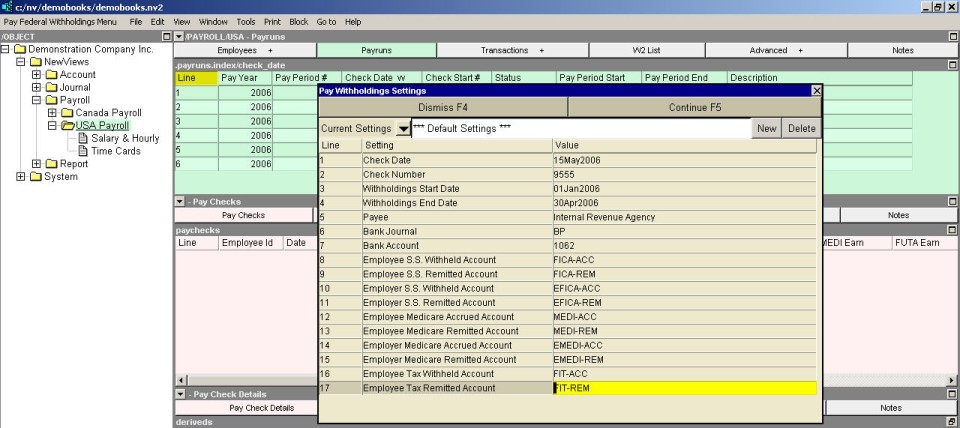Viewport: 960px width, 428px height.
Task: Expand the Canada Payroll tree node
Action: pyautogui.click(x=52, y=113)
